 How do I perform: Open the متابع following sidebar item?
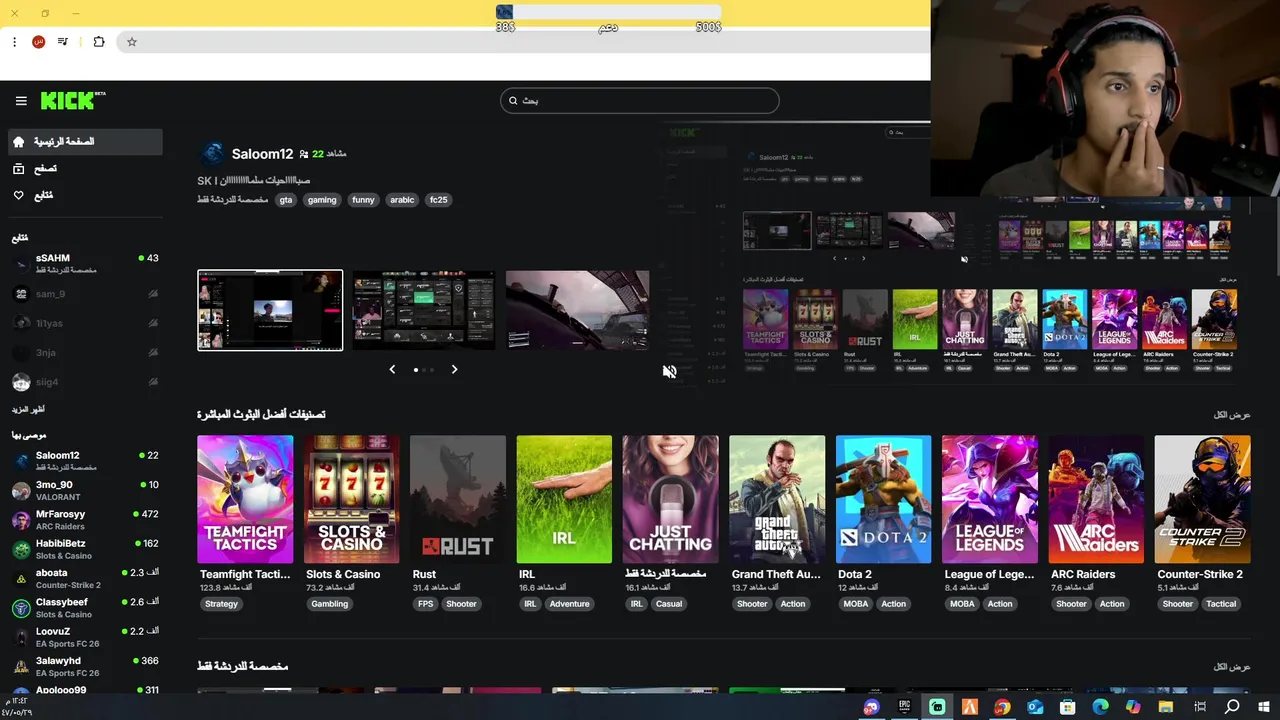pos(84,195)
